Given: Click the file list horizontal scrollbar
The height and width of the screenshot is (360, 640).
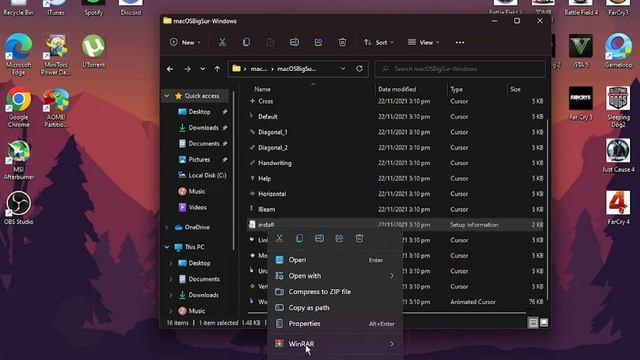Looking at the screenshot, I should coord(387,313).
